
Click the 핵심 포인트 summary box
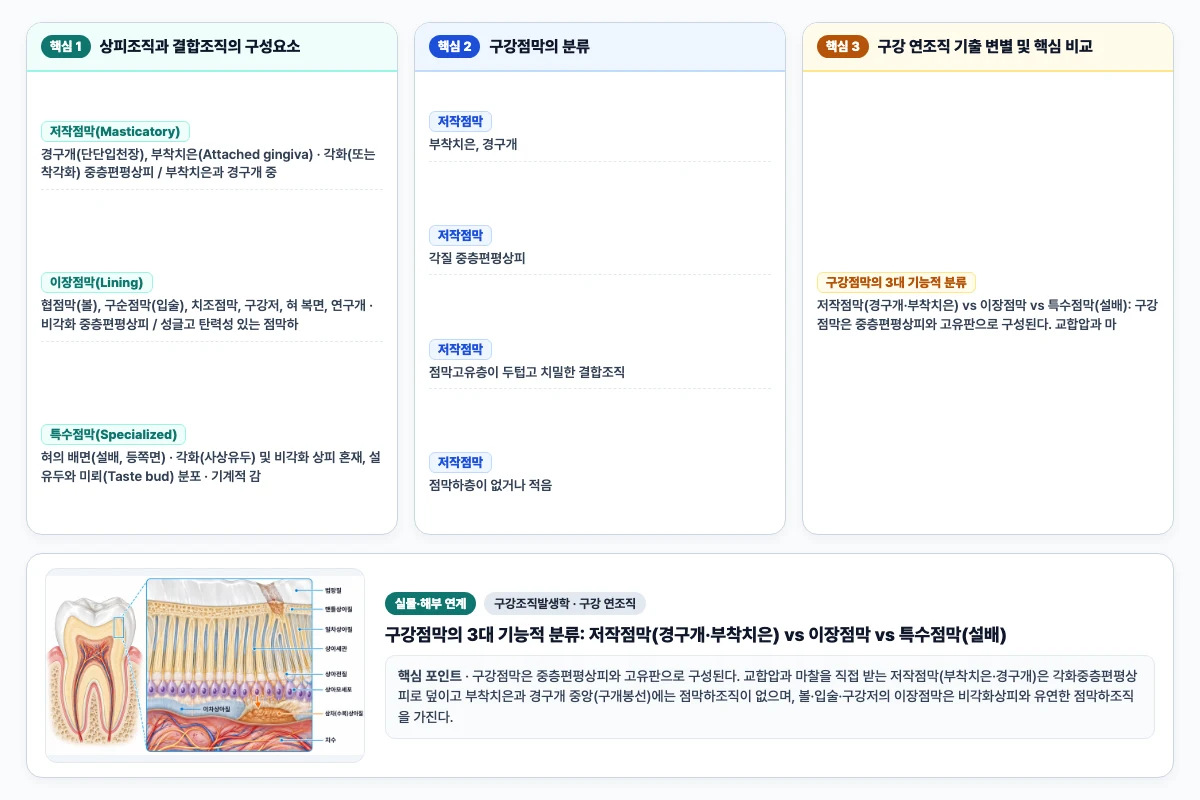pyautogui.click(x=769, y=697)
